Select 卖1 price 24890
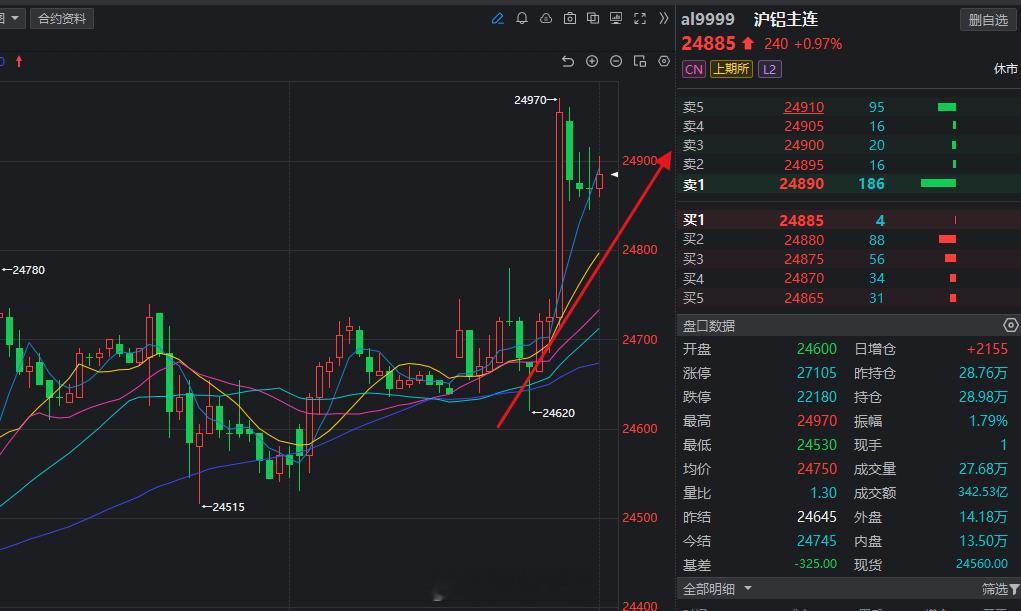 tap(802, 184)
